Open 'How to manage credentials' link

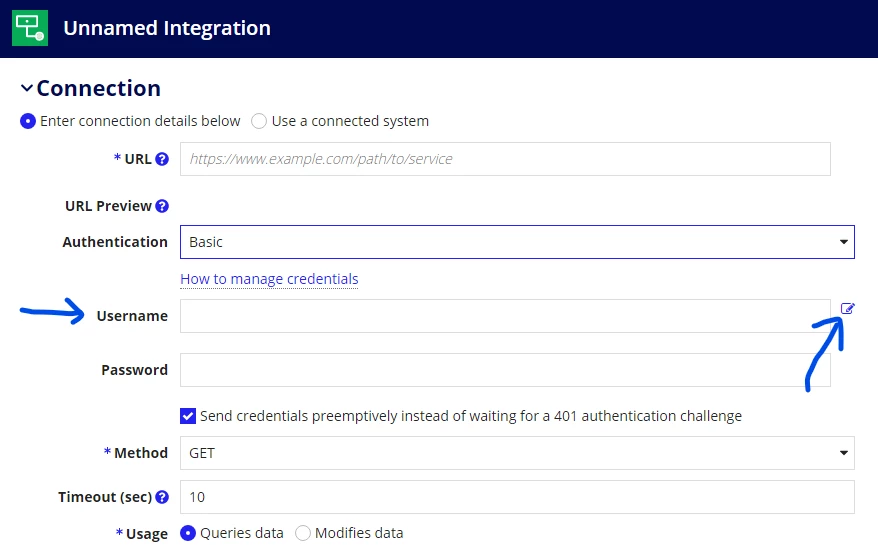pyautogui.click(x=269, y=279)
